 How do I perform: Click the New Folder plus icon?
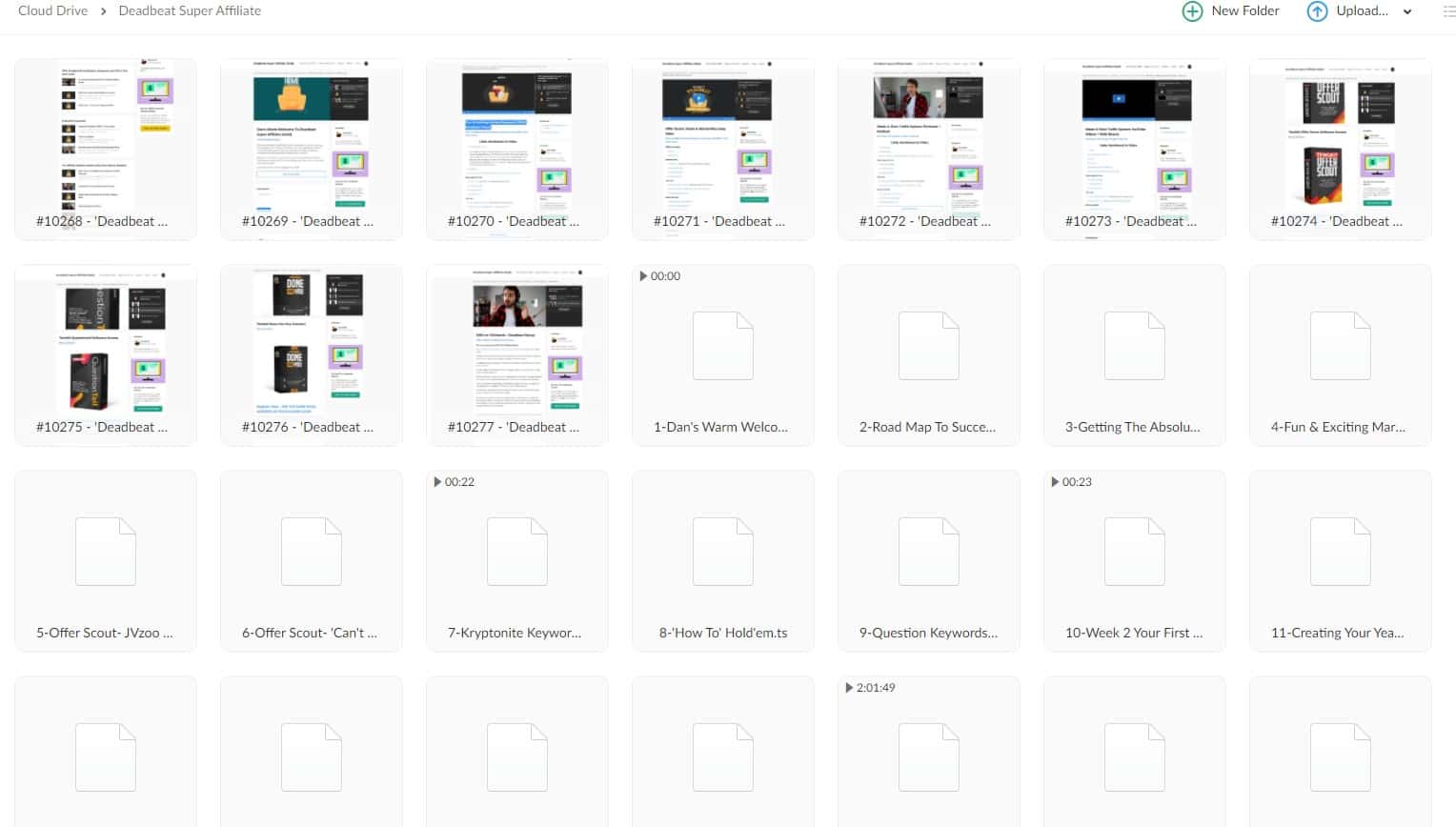[1191, 11]
